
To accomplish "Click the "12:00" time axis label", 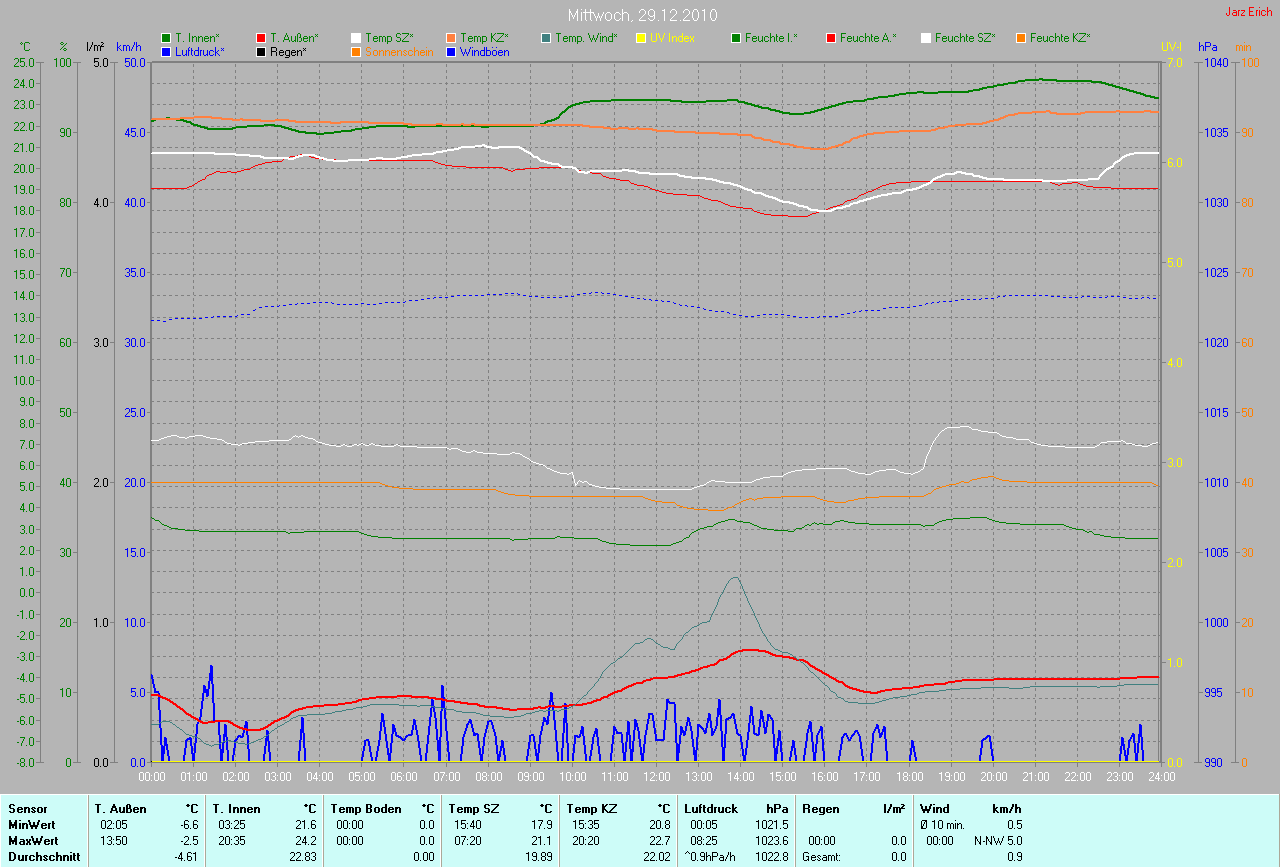I will click(656, 776).
